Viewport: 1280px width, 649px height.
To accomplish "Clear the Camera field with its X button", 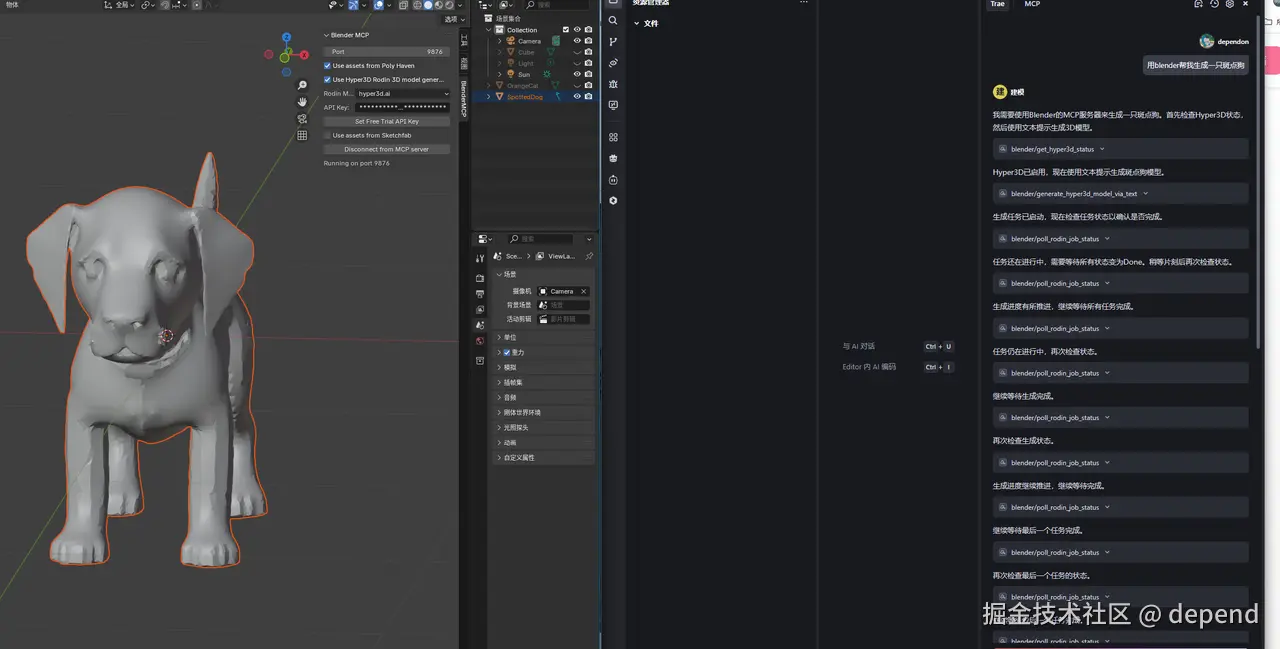I will point(584,291).
